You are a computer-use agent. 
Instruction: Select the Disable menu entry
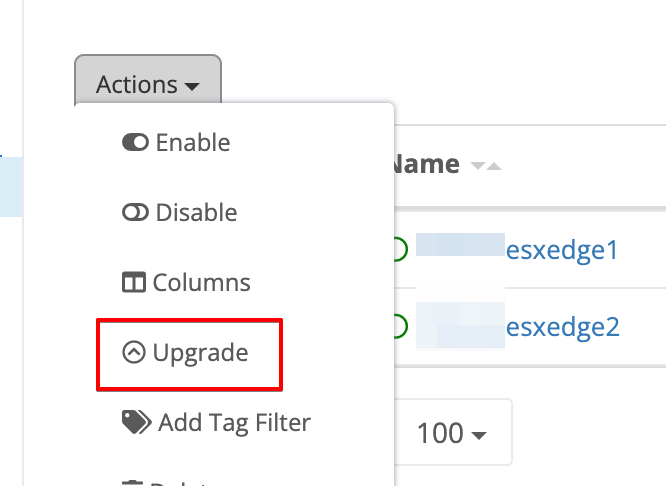tap(196, 213)
